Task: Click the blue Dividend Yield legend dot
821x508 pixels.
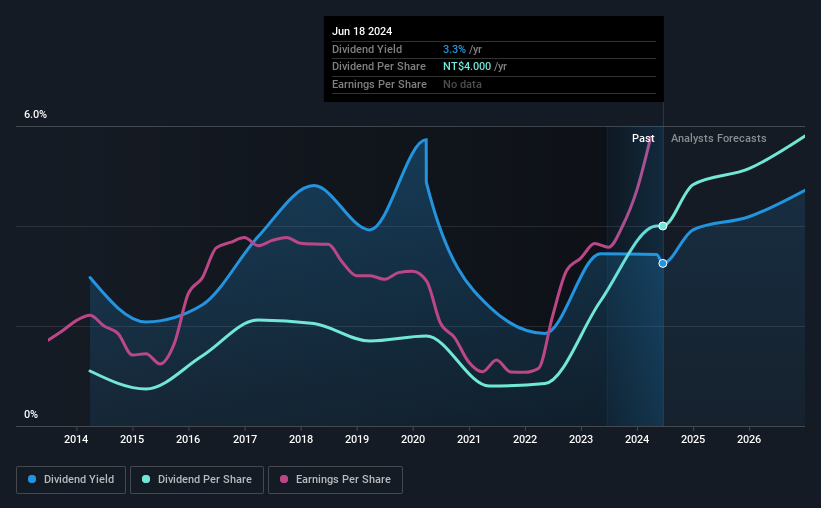Action: (x=32, y=479)
